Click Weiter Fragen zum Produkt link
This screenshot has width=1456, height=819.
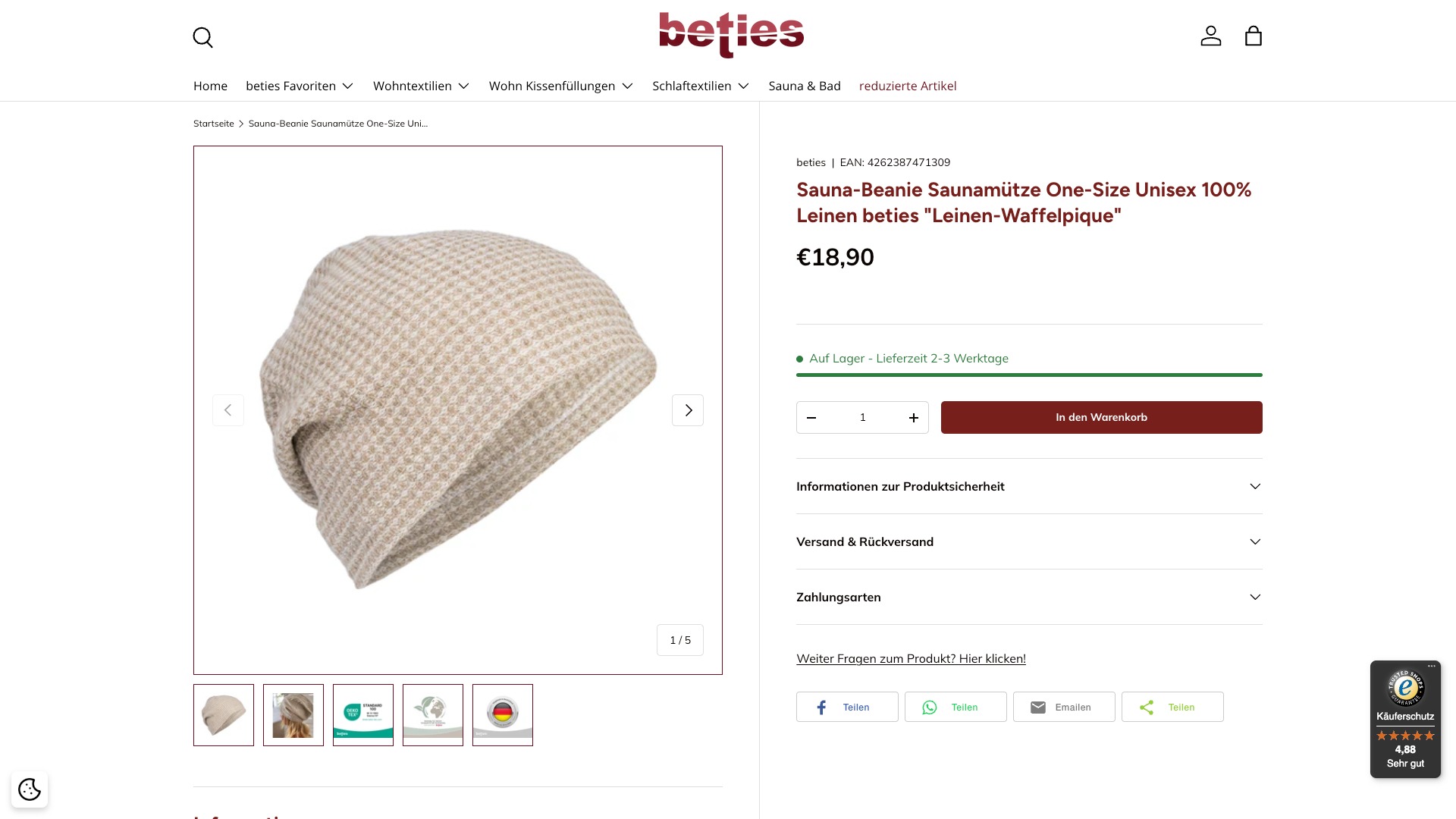click(x=911, y=658)
